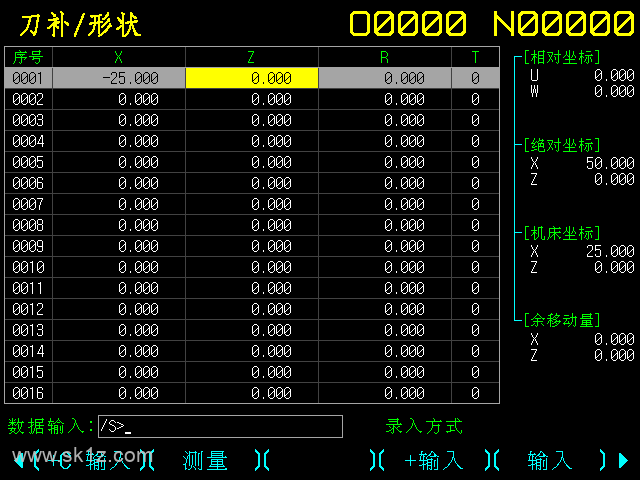Click the 序号 column header
Viewport: 640px width, 480px height.
(x=28, y=57)
